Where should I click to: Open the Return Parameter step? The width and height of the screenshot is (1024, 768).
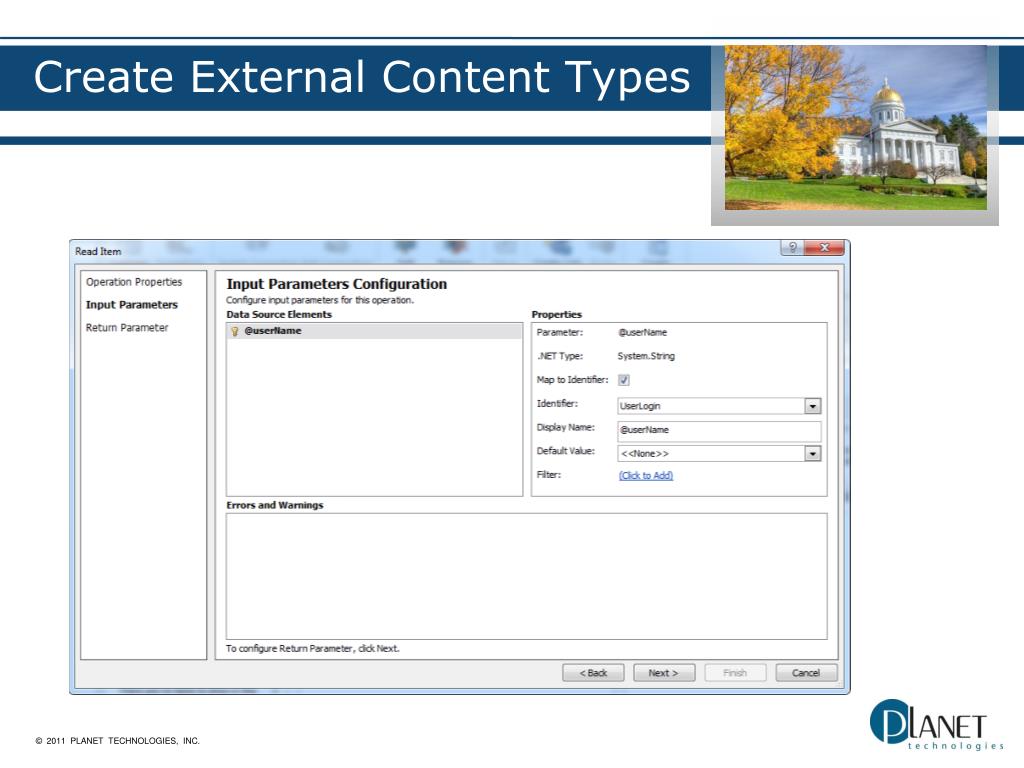pos(127,328)
